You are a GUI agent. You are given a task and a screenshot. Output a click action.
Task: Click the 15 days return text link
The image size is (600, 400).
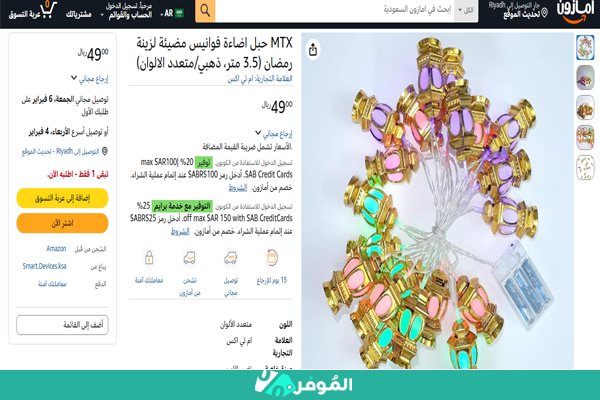[272, 281]
